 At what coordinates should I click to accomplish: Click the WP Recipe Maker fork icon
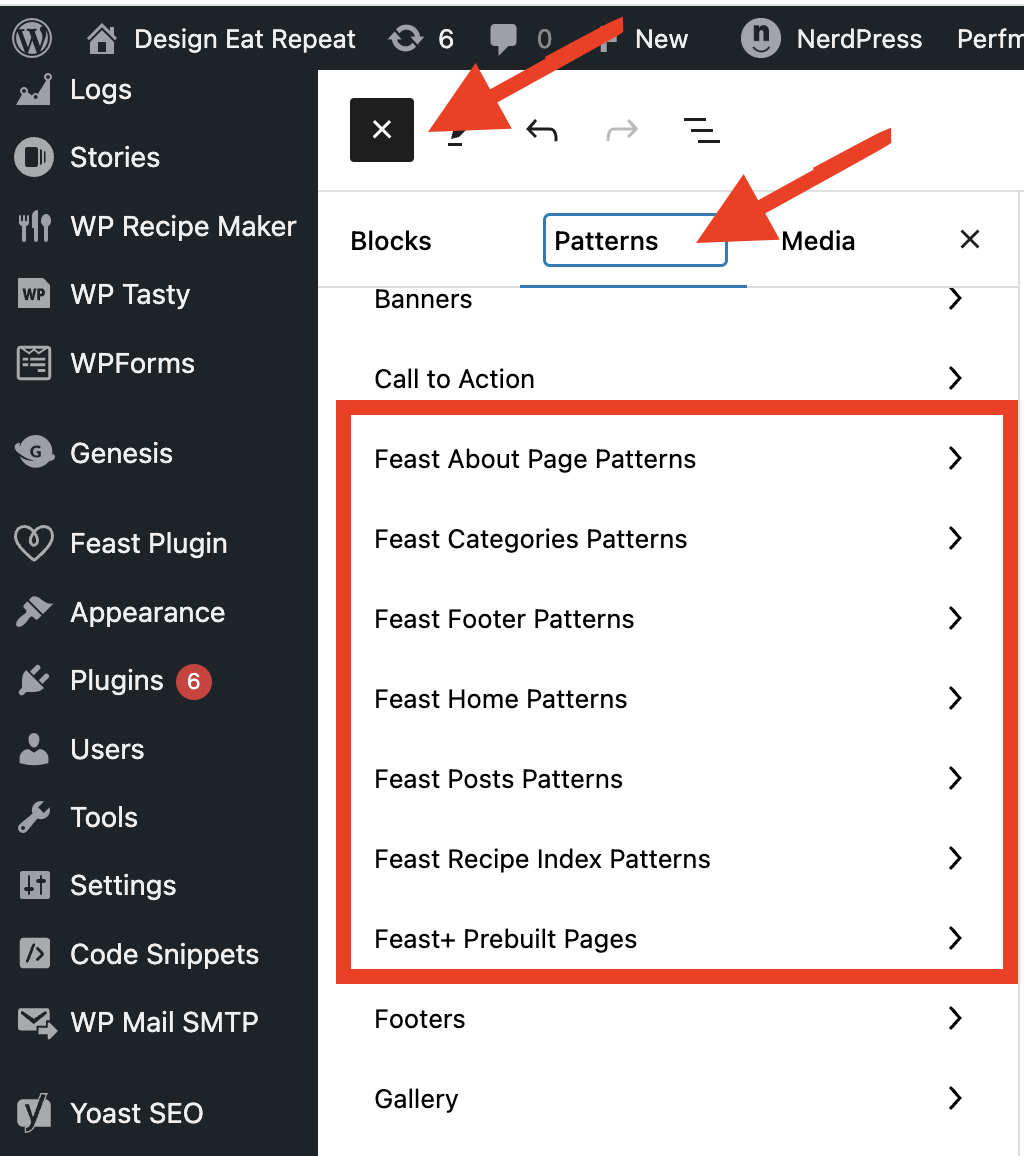tap(34, 226)
